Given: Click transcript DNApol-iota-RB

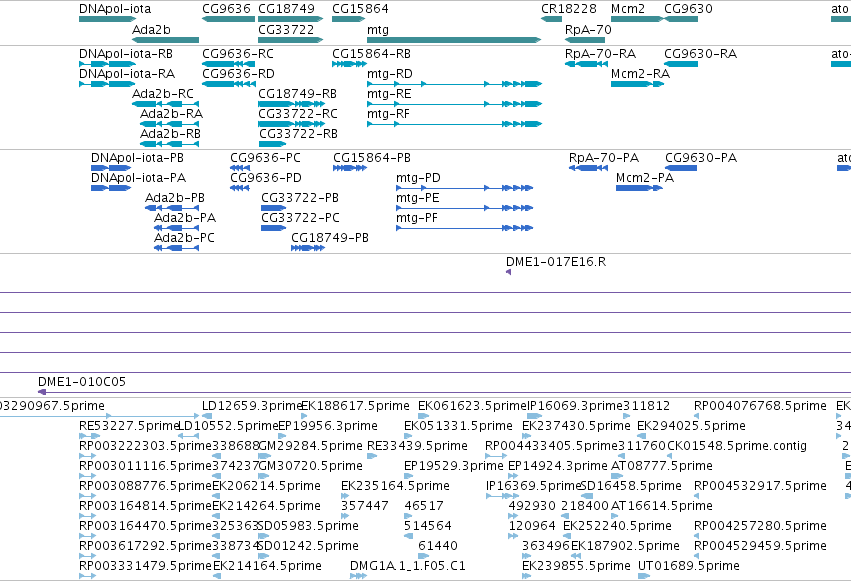Looking at the screenshot, I should tap(107, 64).
